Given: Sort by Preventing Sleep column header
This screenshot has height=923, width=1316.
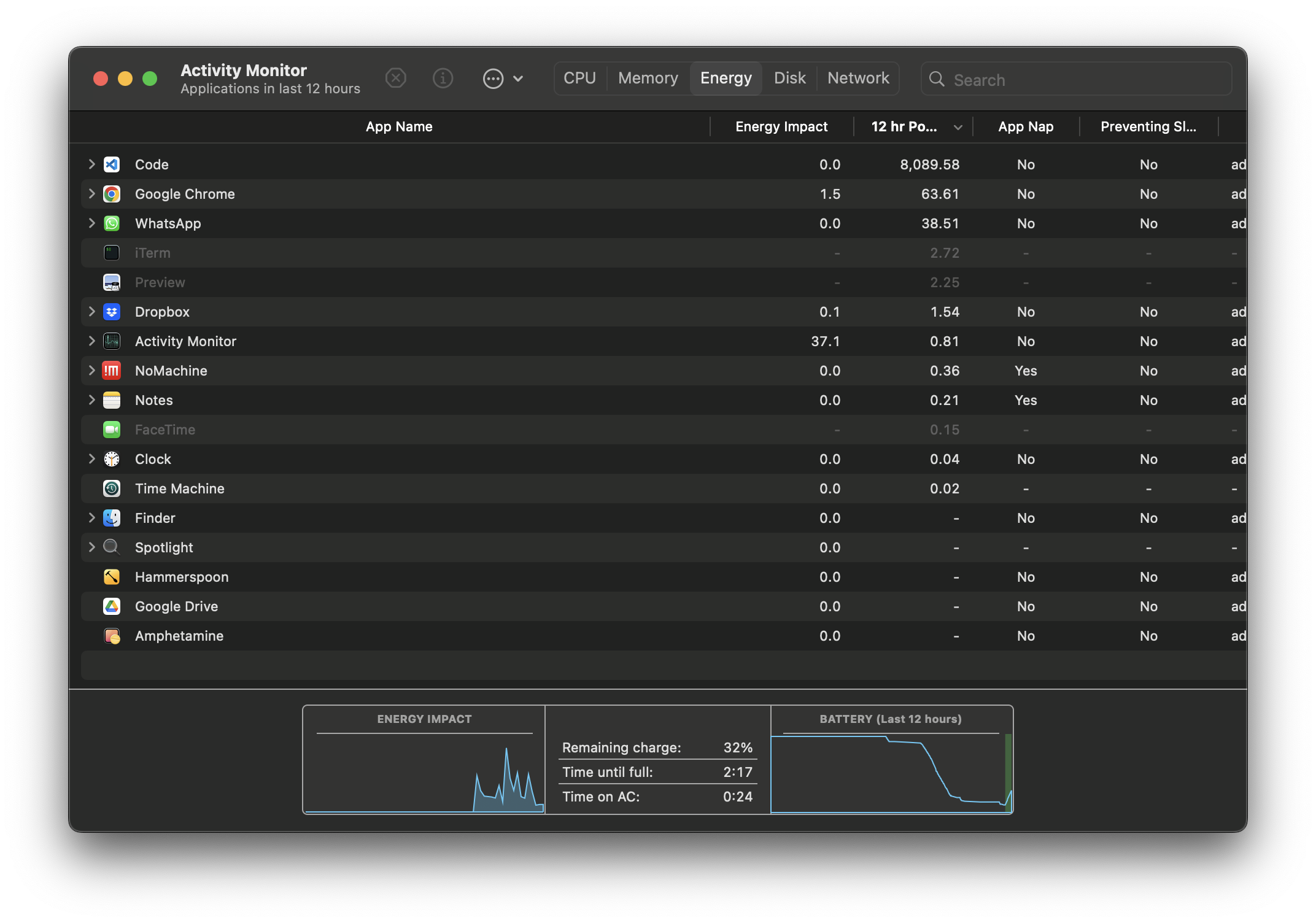Looking at the screenshot, I should click(1148, 127).
